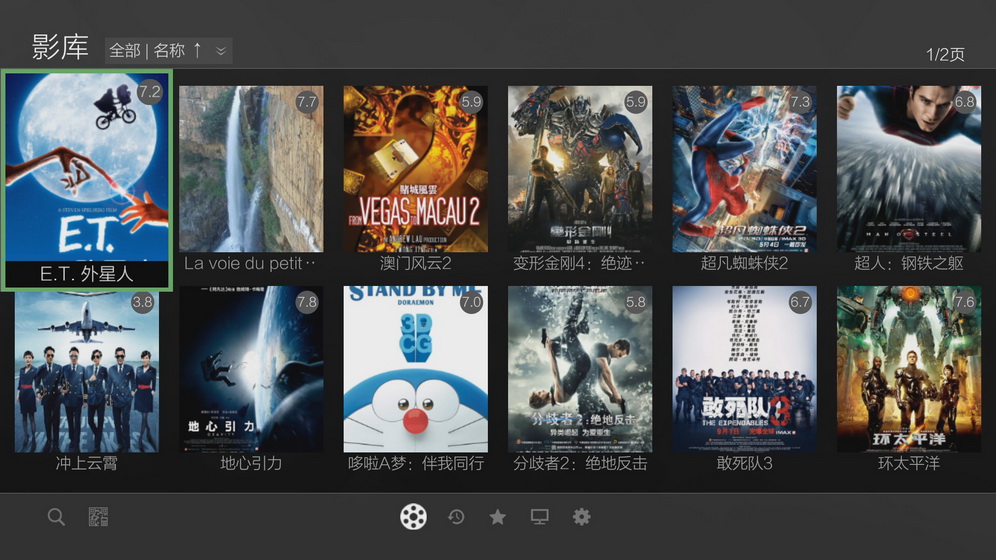
Task: Open the playback history clock icon
Action: pos(456,517)
